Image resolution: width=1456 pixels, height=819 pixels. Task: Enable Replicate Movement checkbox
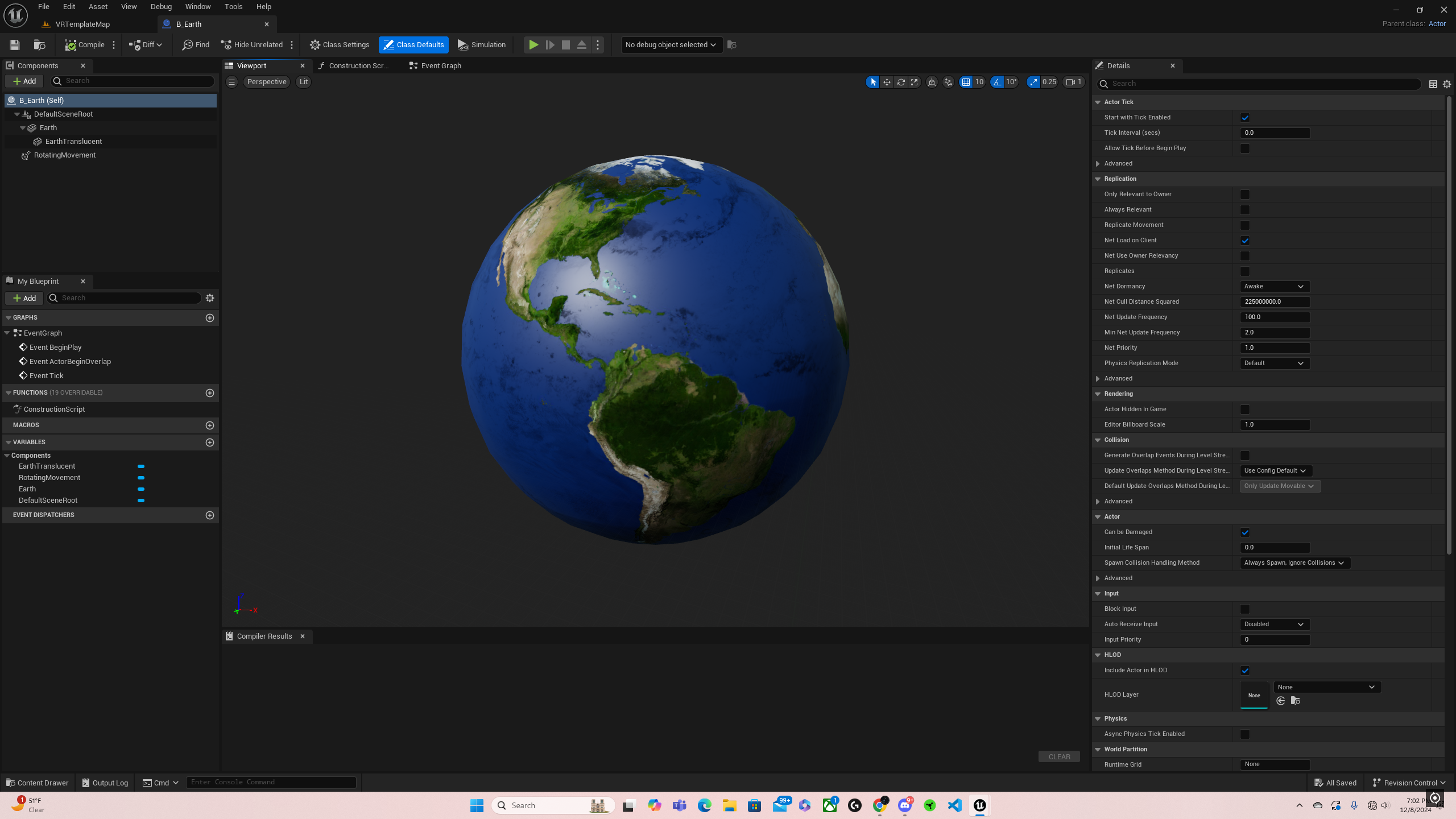pos(1245,225)
